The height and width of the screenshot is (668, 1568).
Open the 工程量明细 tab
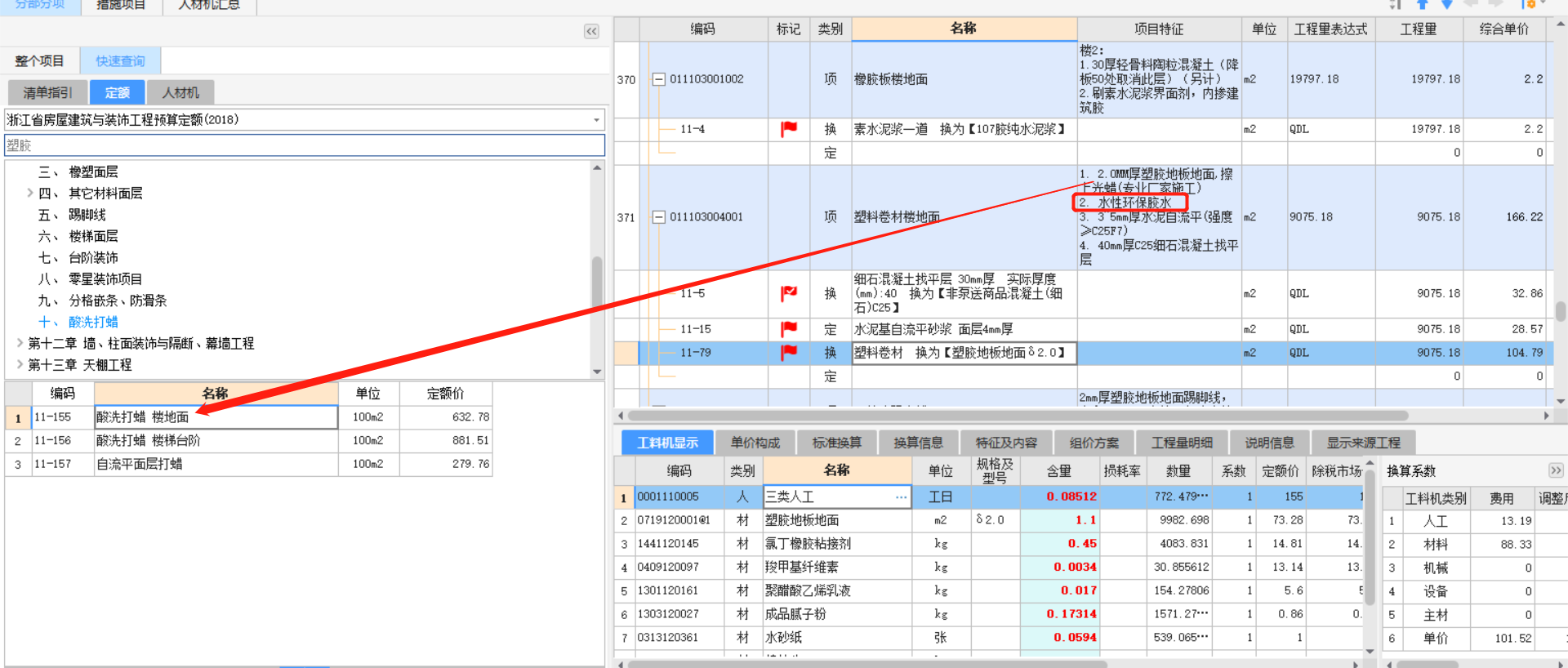(1182, 443)
